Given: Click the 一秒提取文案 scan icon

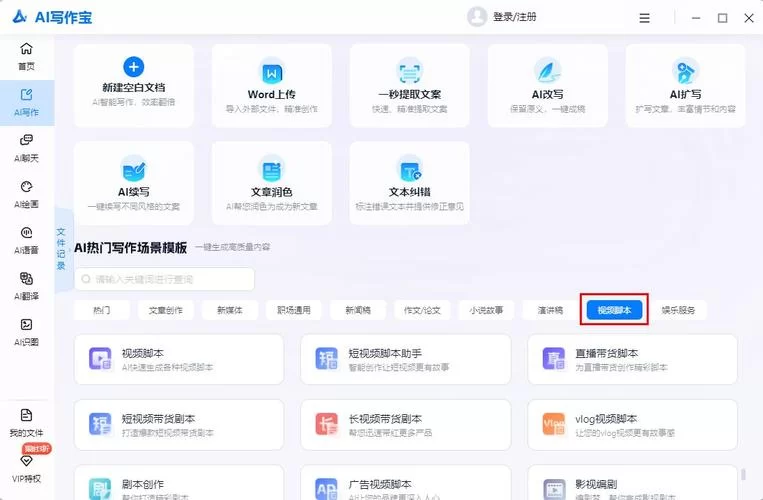Looking at the screenshot, I should [410, 73].
